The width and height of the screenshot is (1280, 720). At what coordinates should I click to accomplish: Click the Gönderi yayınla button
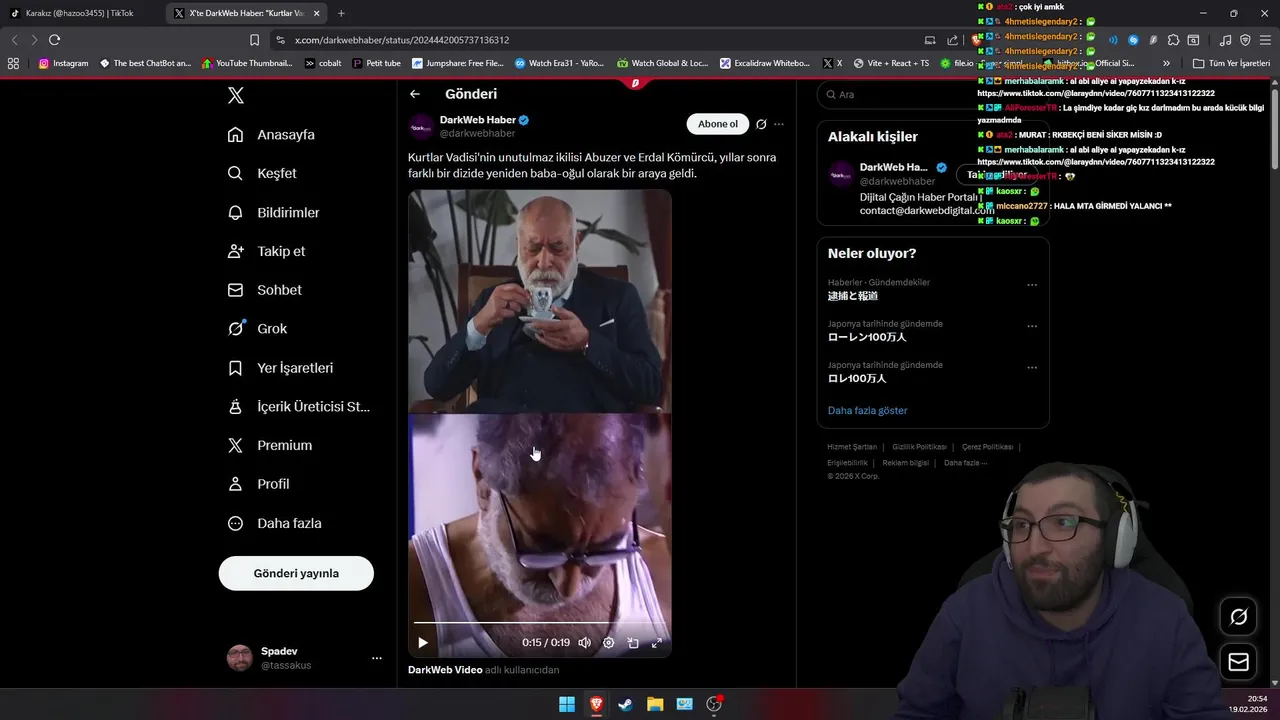pyautogui.click(x=296, y=573)
